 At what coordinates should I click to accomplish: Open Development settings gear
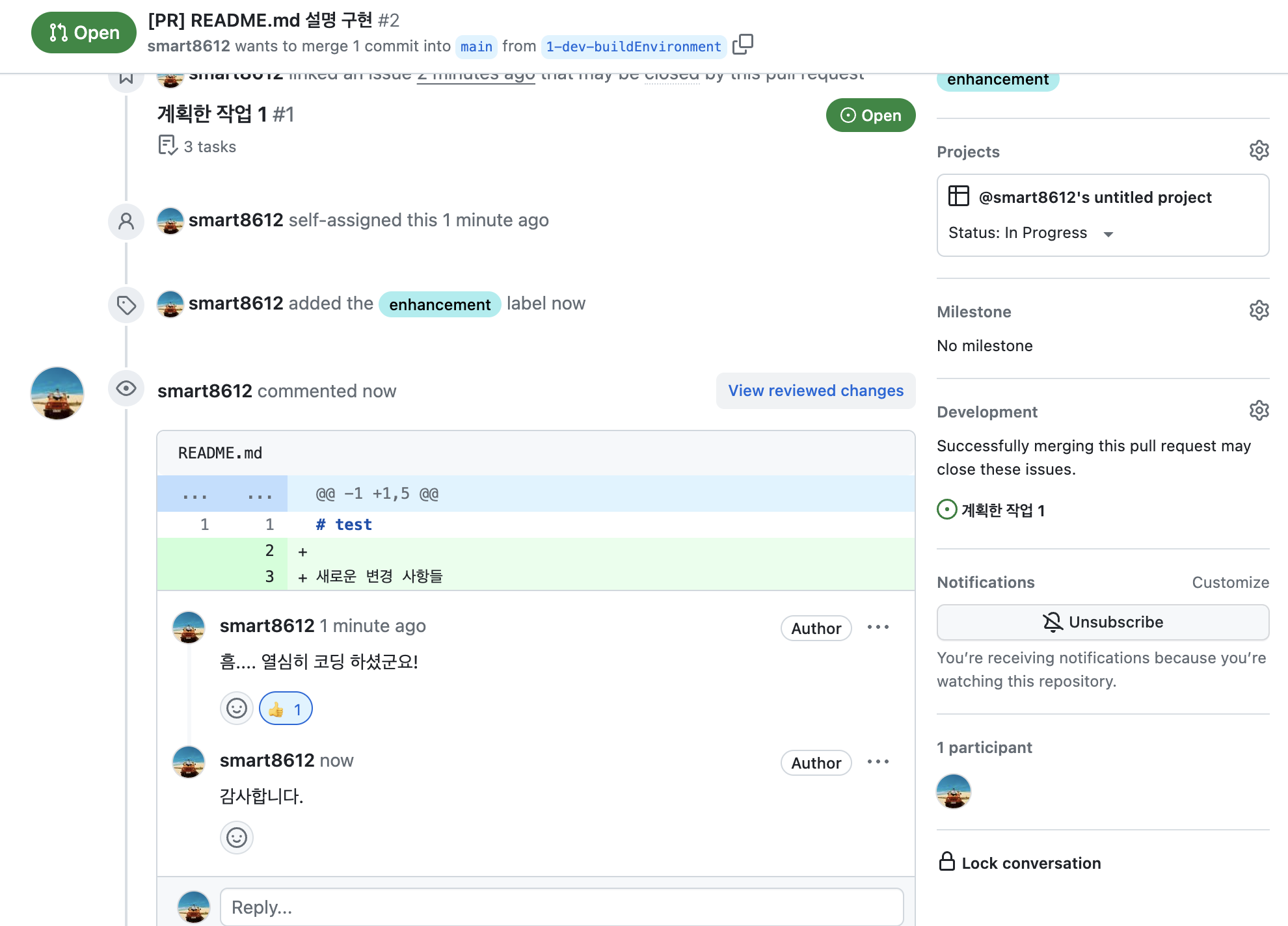pyautogui.click(x=1259, y=411)
